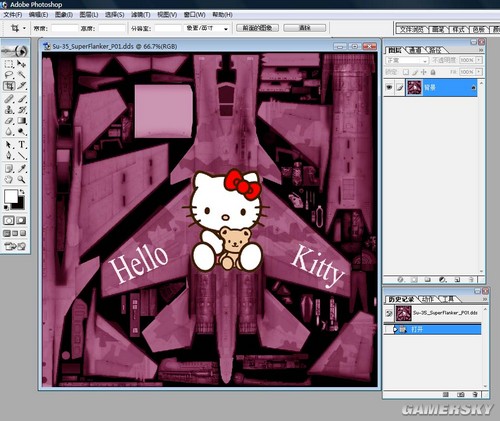
Task: Select the Type tool
Action: 22,145
